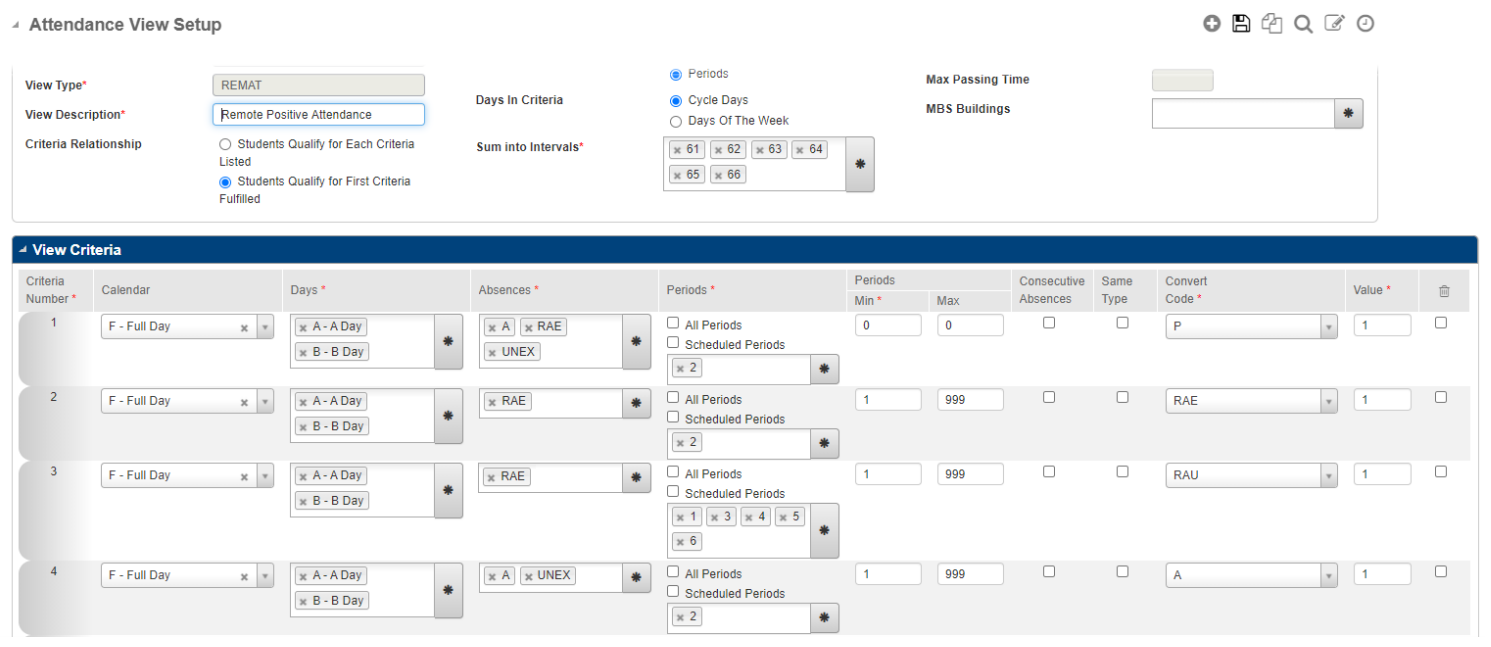Collapse the Attendance View Setup panel
Screen dimensions: 1491x647
pos(15,25)
